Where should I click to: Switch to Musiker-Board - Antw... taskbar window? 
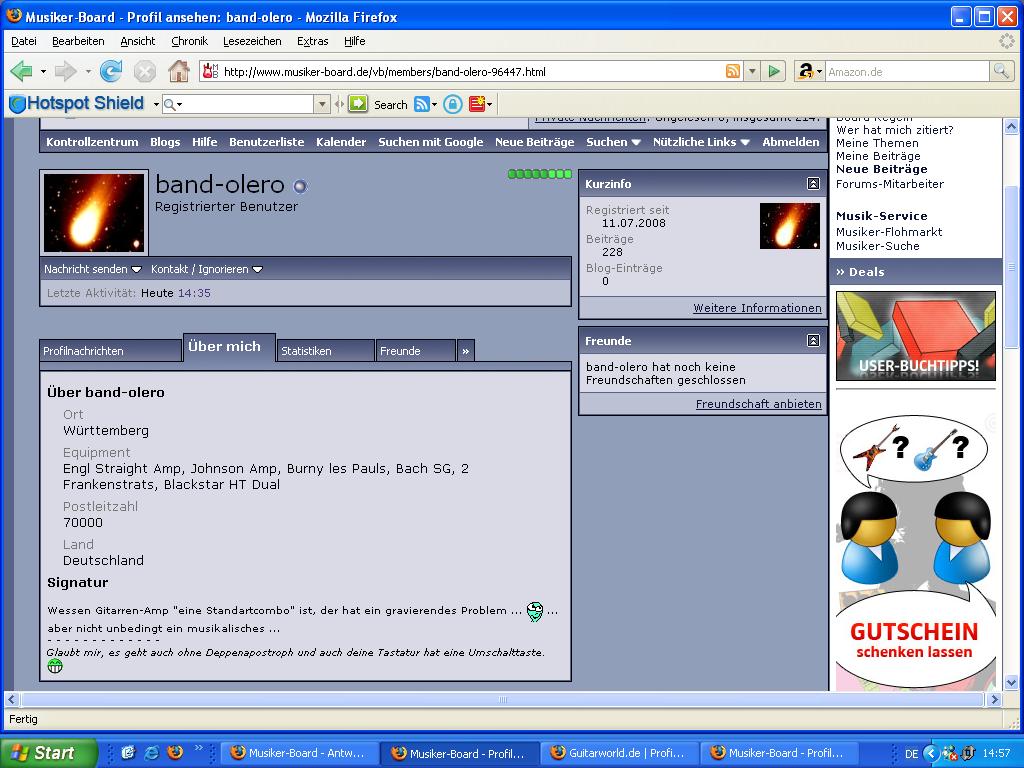tap(299, 753)
